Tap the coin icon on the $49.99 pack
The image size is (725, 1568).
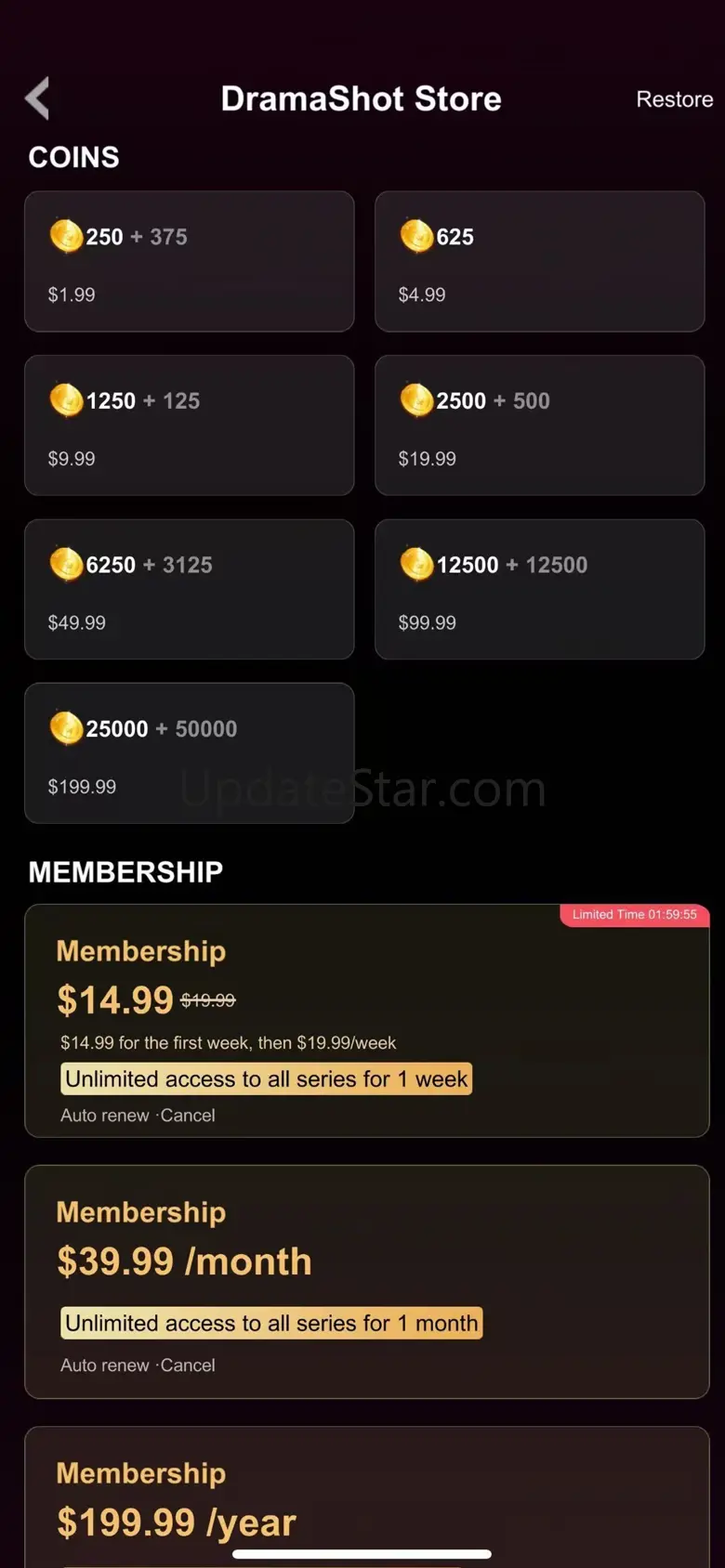66,564
